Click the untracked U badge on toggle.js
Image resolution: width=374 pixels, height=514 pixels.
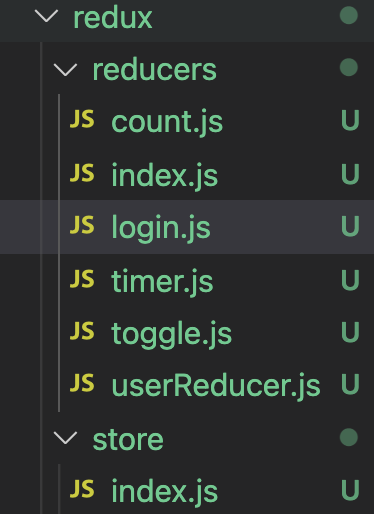tap(350, 331)
